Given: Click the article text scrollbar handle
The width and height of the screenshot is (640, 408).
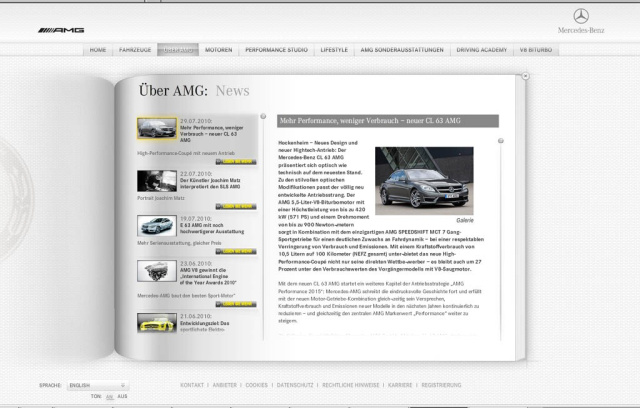Looking at the screenshot, I should (x=501, y=141).
